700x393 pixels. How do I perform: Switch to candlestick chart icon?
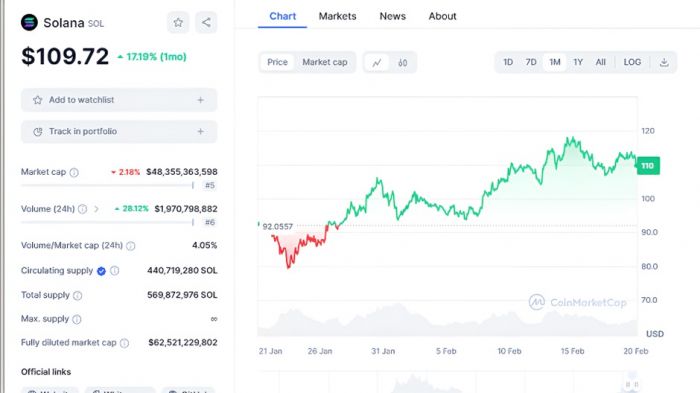coord(403,63)
